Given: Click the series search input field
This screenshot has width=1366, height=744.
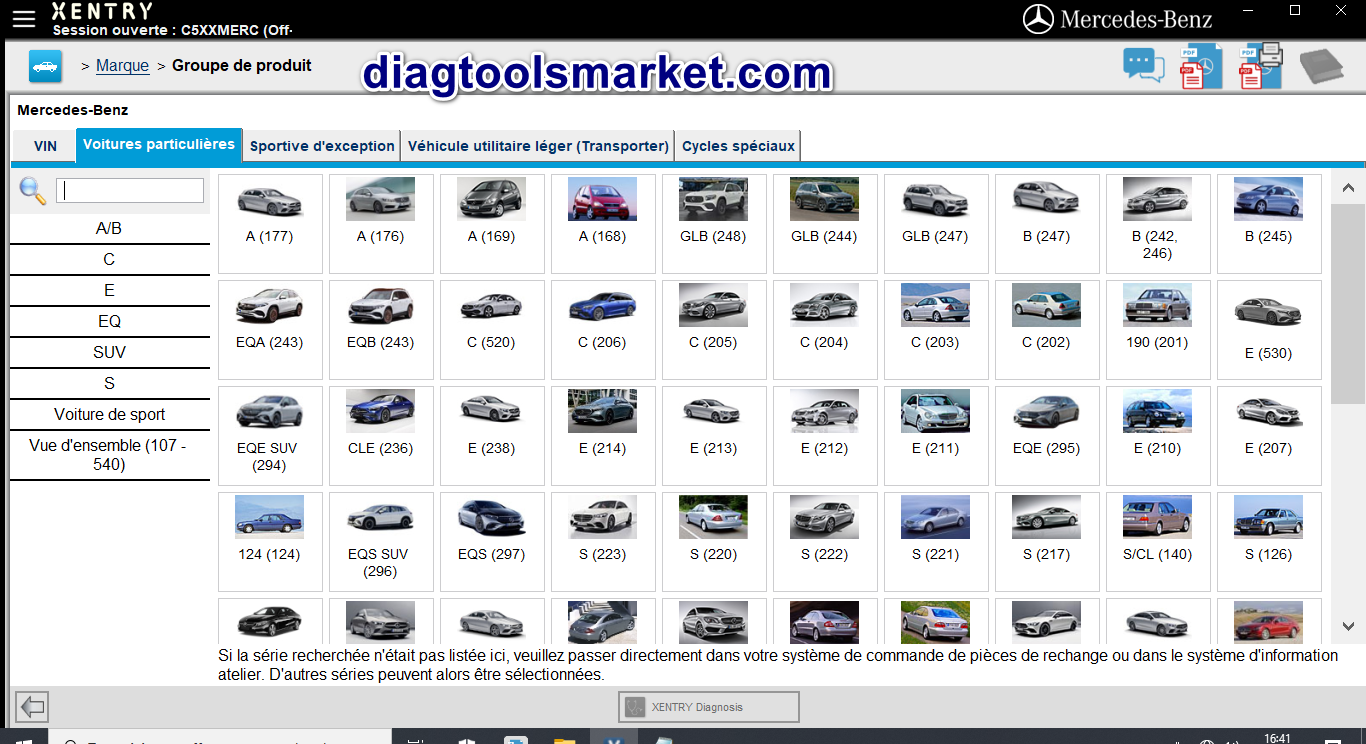Looking at the screenshot, I should pyautogui.click(x=130, y=190).
